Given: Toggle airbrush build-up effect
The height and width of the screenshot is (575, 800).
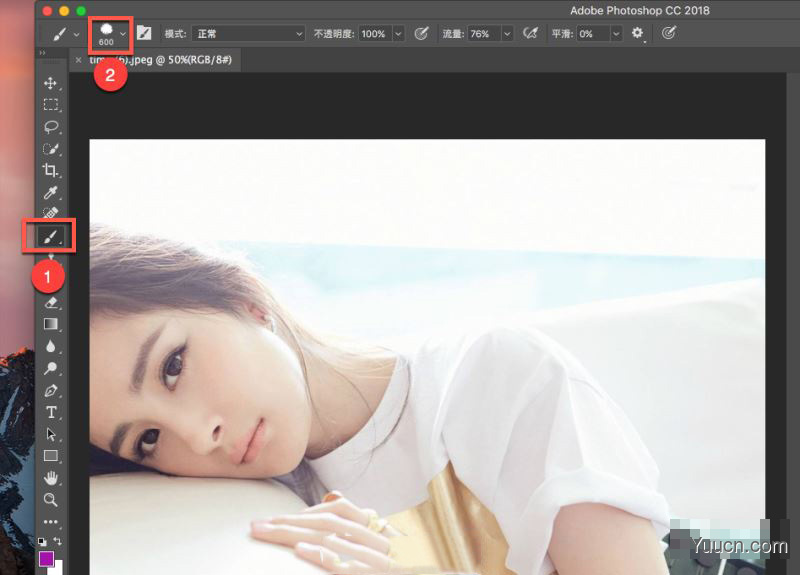Looking at the screenshot, I should click(x=531, y=34).
